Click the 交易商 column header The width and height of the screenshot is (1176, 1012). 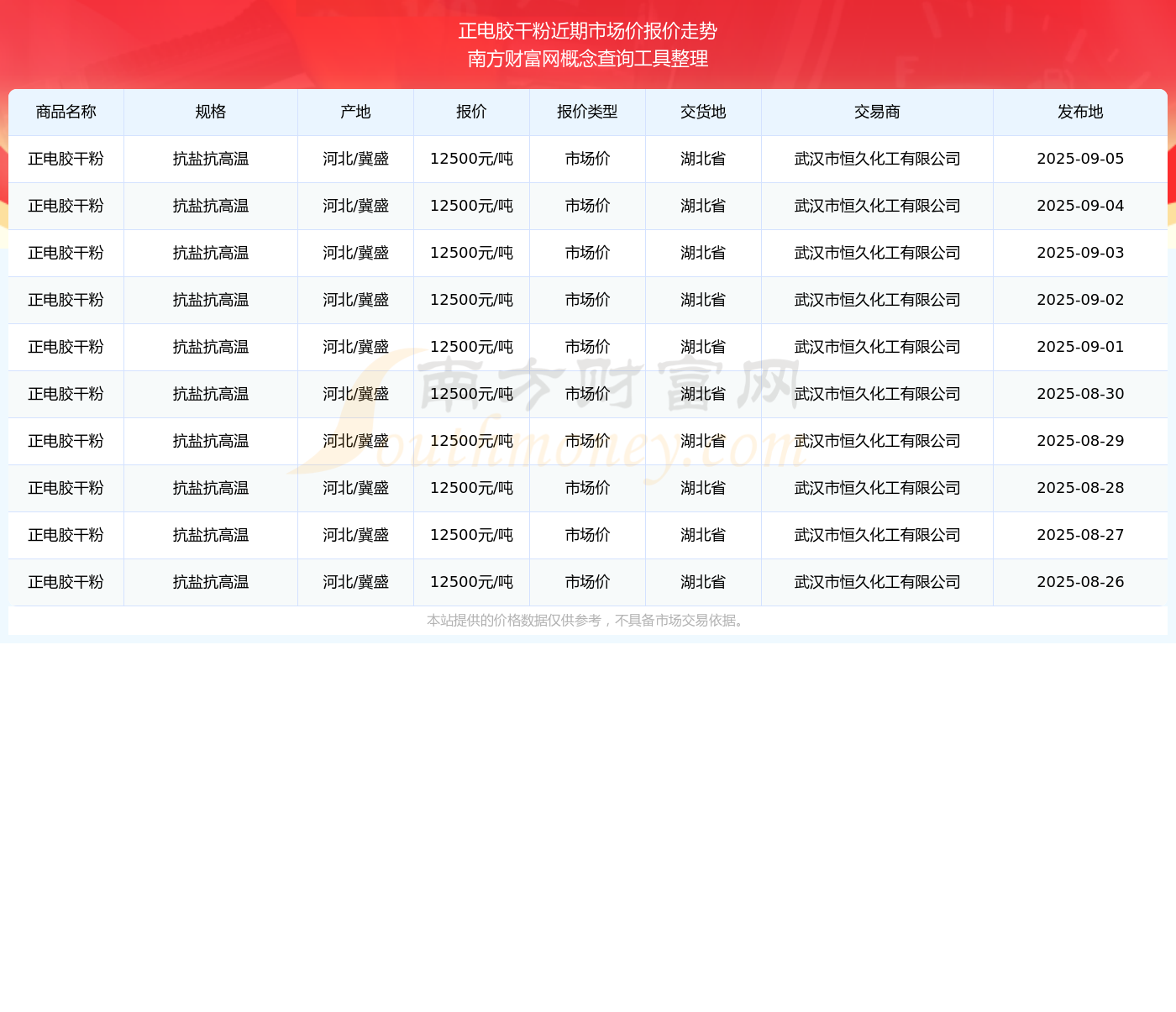coord(877,112)
